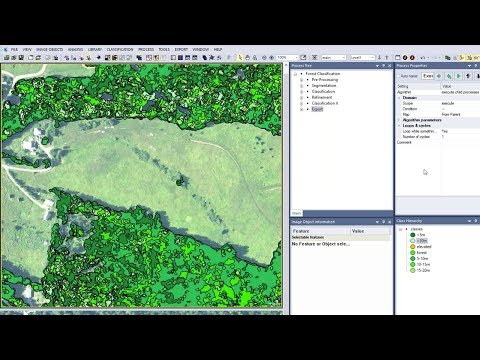Open the FILE menu
480x360 pixels.
pyautogui.click(x=14, y=49)
